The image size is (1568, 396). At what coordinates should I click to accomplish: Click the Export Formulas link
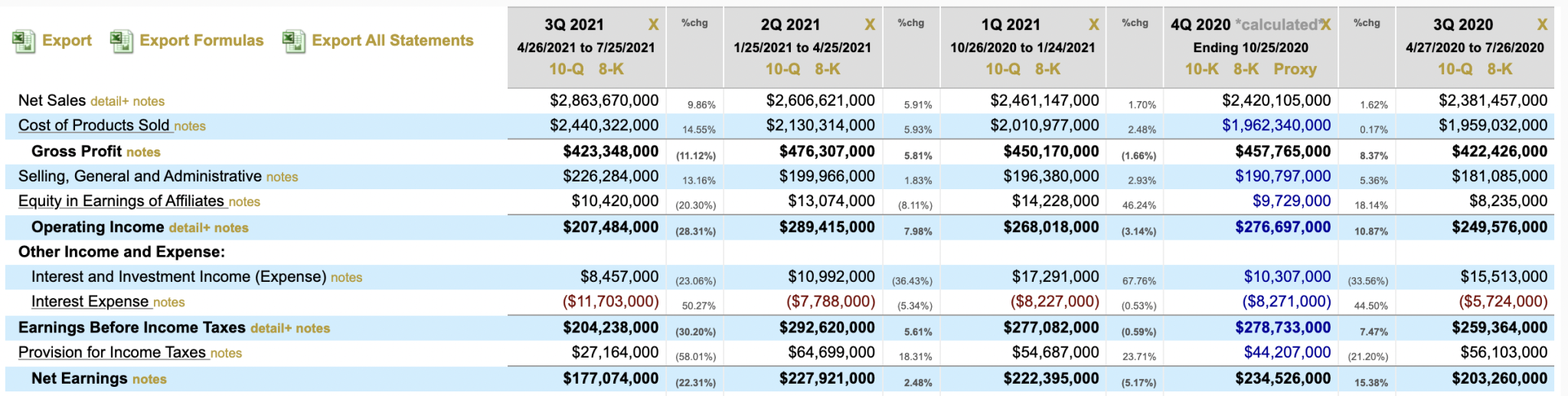[201, 41]
